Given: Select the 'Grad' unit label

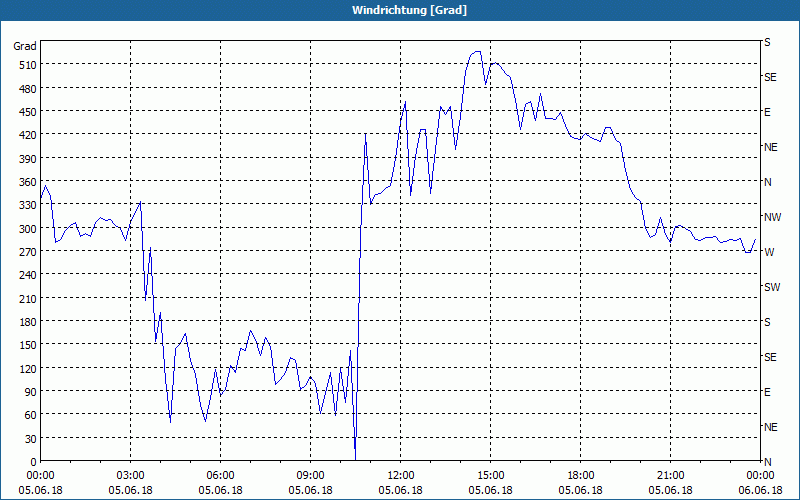Looking at the screenshot, I should click(25, 46).
